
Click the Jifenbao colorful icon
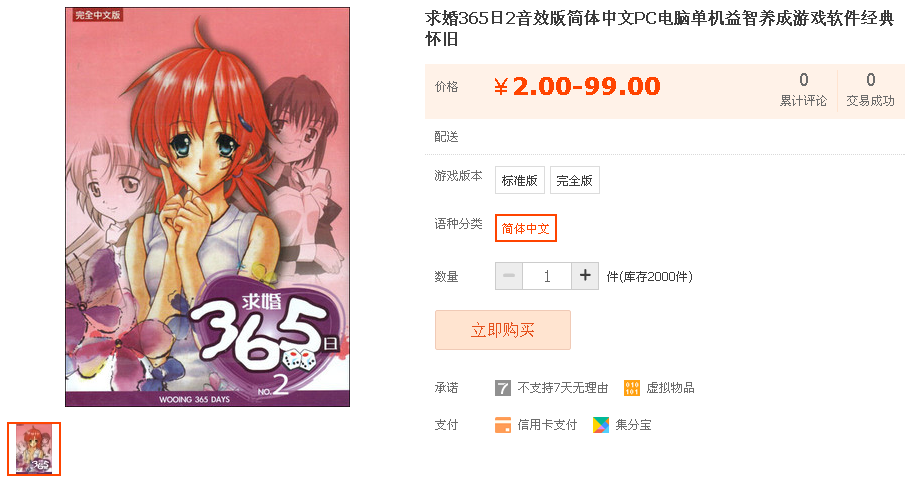601,425
